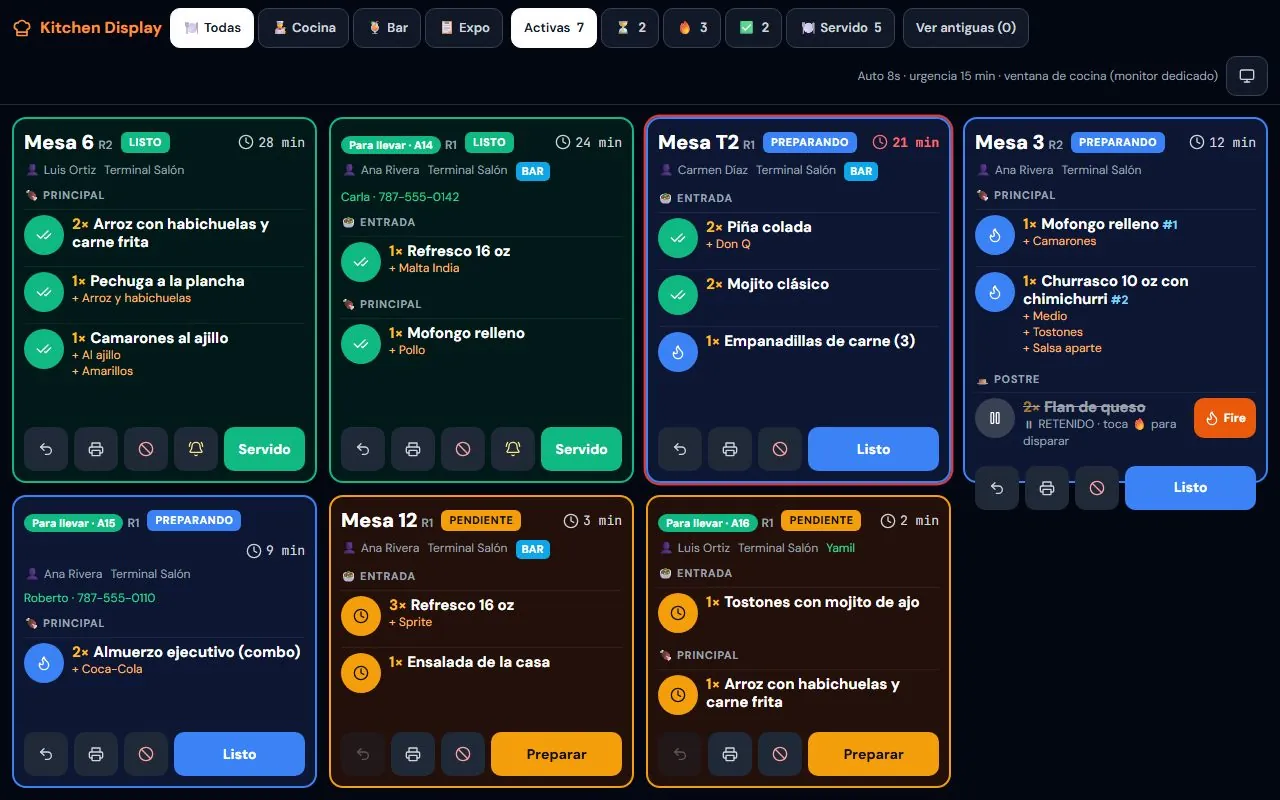
Task: Filter by ready checkmark status count
Action: click(x=755, y=28)
